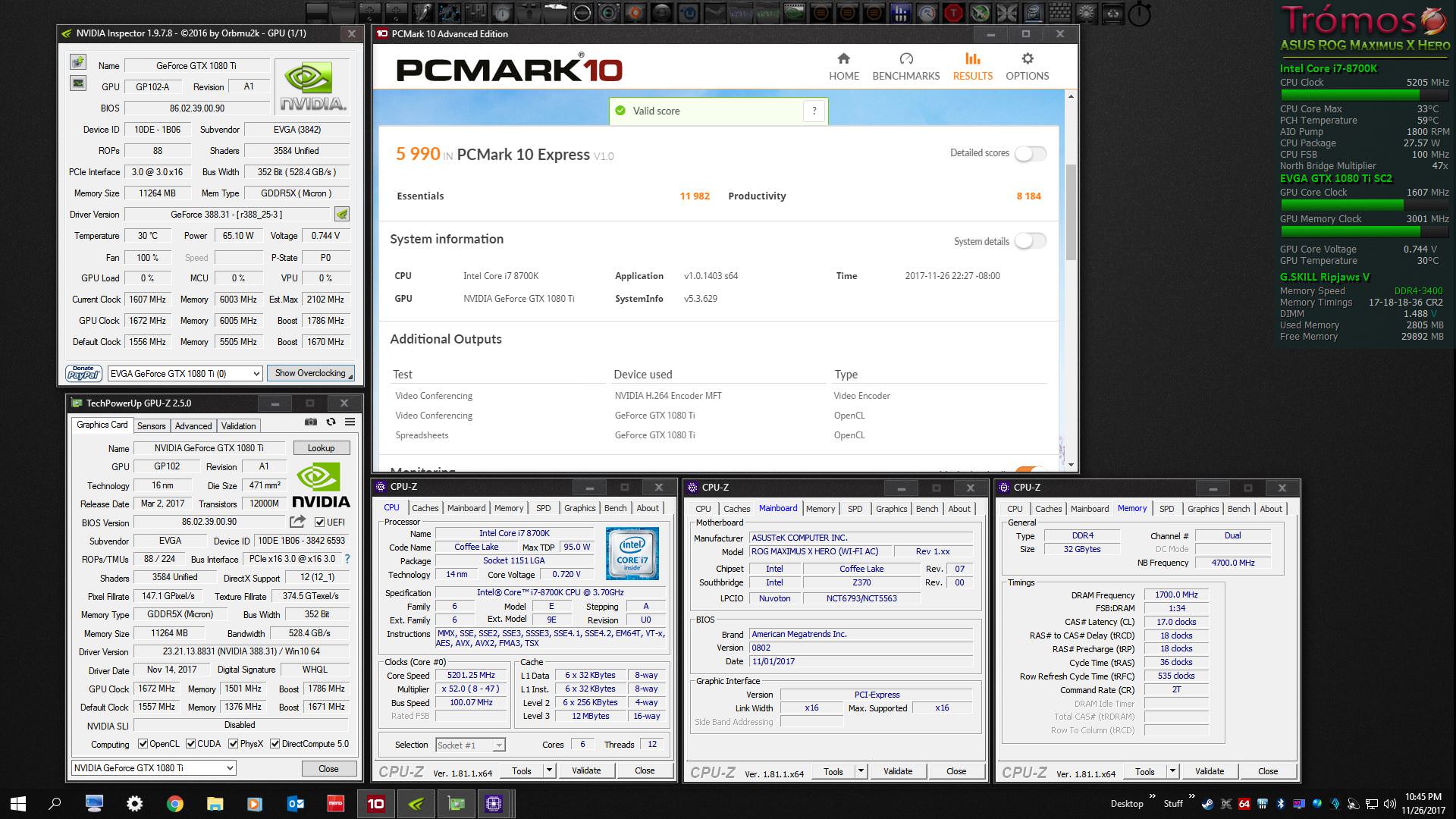Click Close in the CPU-Z processor window
This screenshot has width=1456, height=819.
(645, 770)
